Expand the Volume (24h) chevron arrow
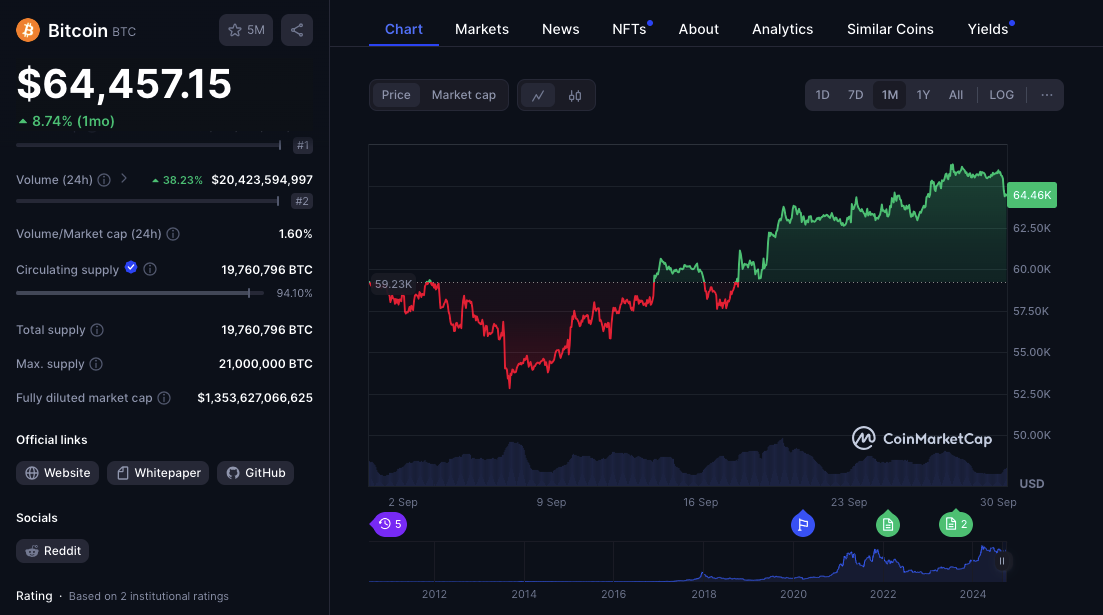Viewport: 1103px width, 615px height. point(124,179)
